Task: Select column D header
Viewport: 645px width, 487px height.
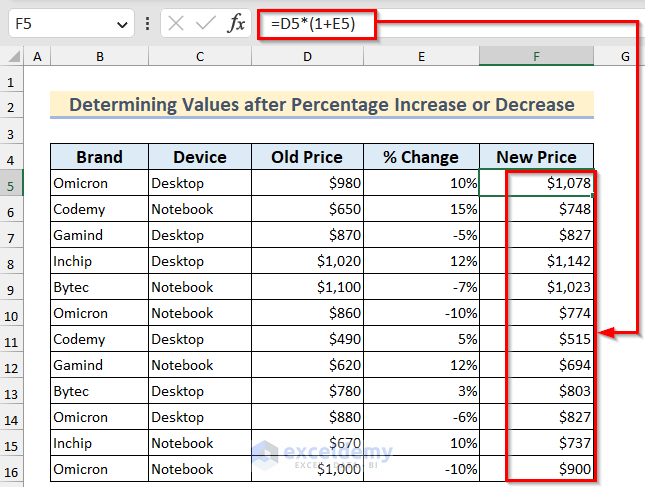Action: coord(307,56)
